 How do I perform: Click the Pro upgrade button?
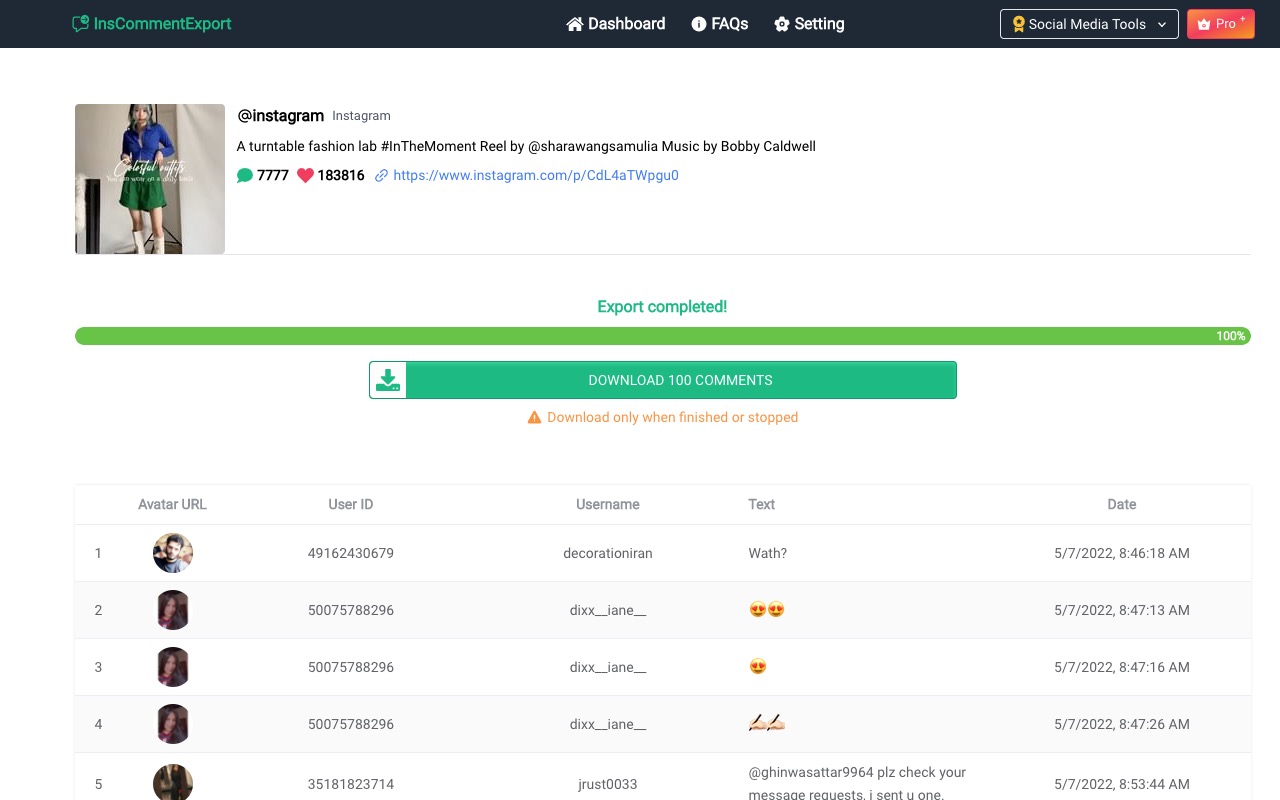click(x=1221, y=24)
